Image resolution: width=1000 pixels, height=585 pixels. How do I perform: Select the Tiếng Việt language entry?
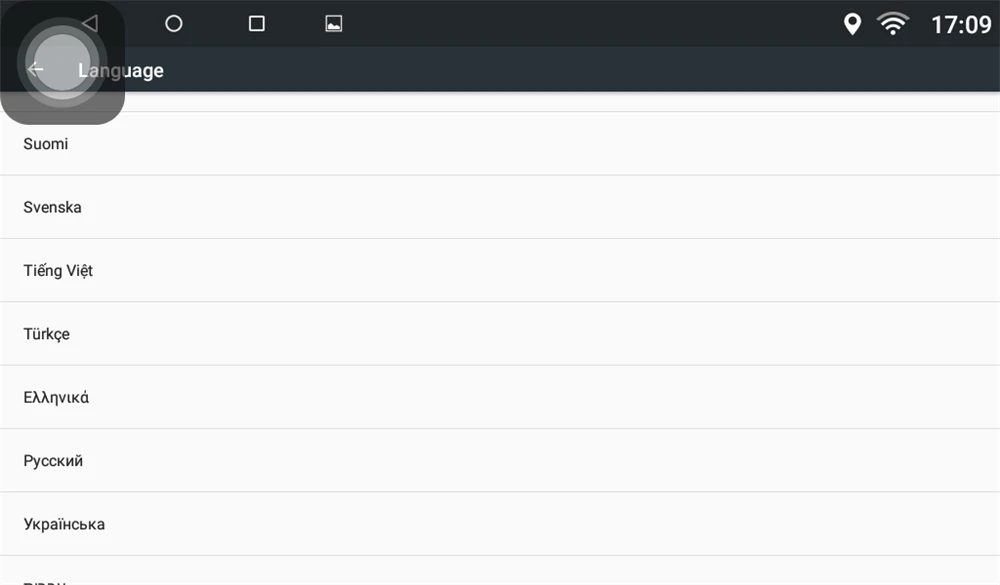[500, 270]
